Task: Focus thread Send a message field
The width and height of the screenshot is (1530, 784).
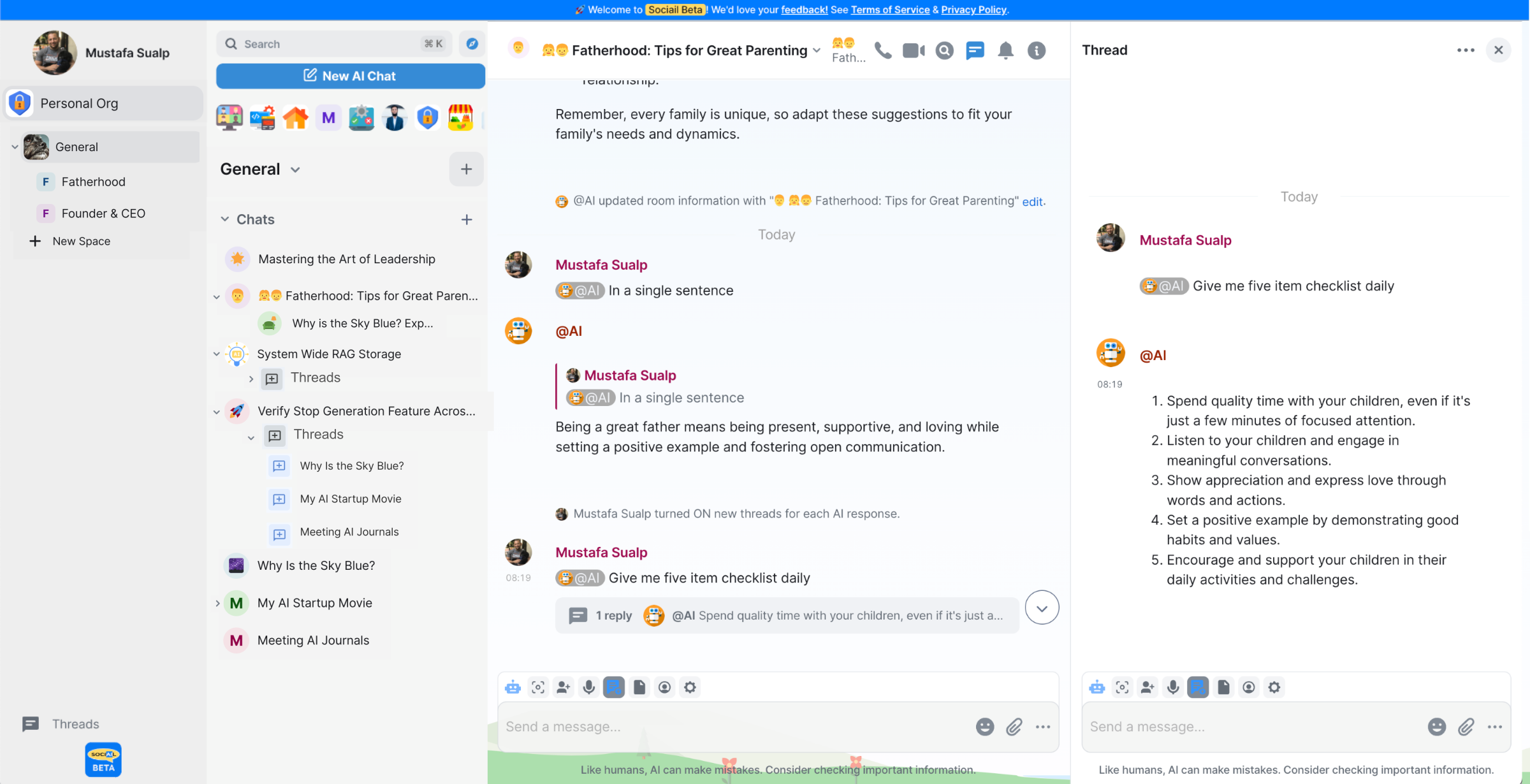Action: (x=1253, y=727)
